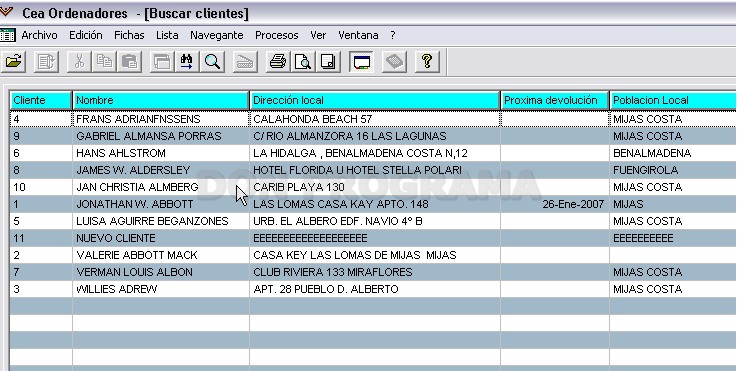Viewport: 740px width, 371px height.
Task: Click the open folder toolbar icon
Action: [14, 61]
